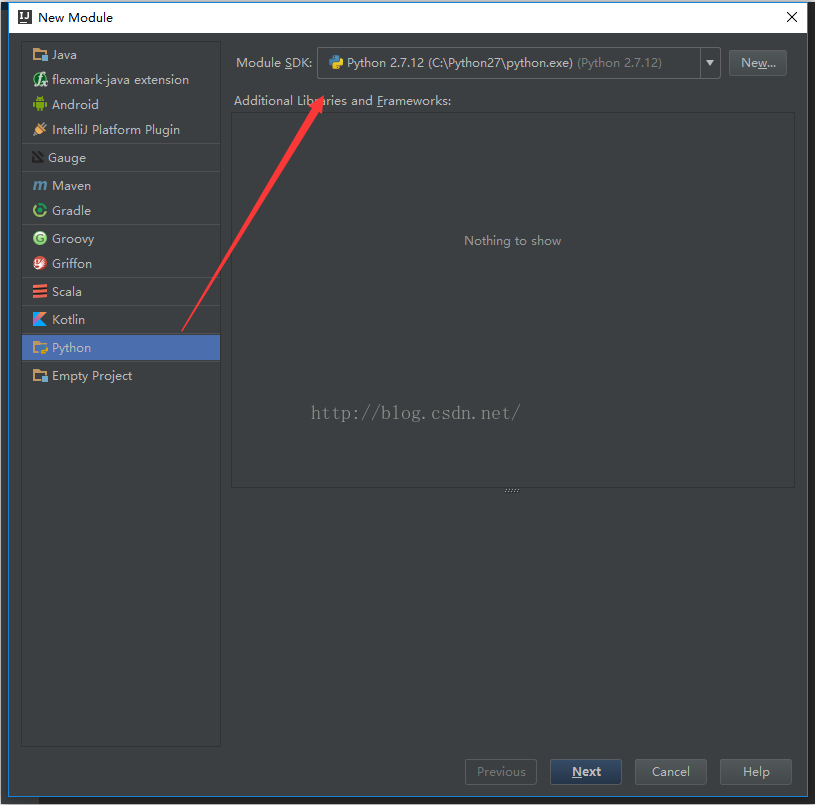Select the Empty Project label
Image resolution: width=815 pixels, height=805 pixels.
[x=92, y=376]
